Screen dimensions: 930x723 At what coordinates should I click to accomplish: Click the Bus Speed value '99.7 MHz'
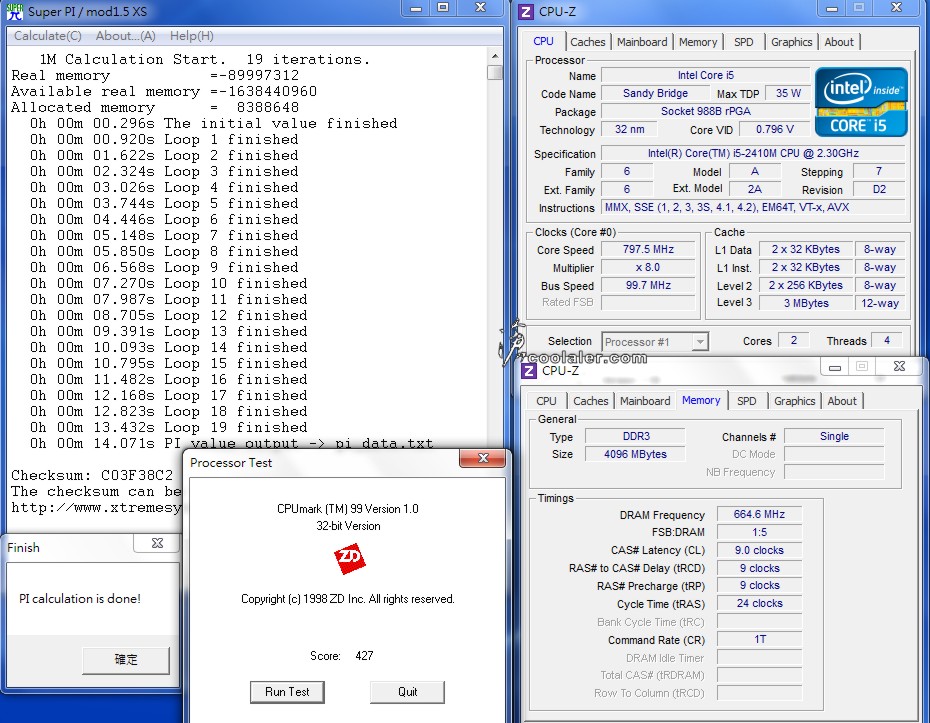(648, 285)
